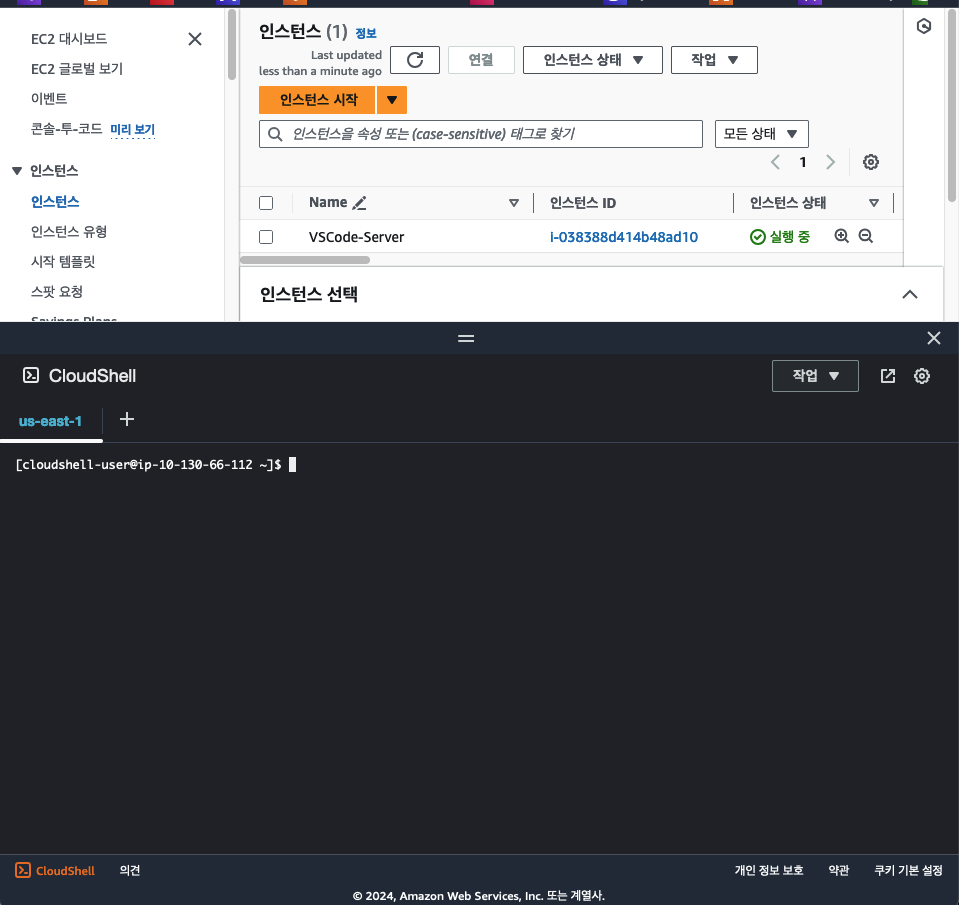Close the CloudShell panel

point(933,338)
